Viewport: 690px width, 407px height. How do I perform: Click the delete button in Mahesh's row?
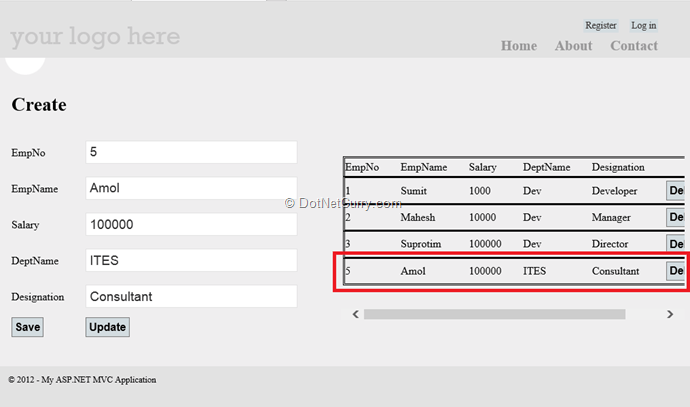point(675,217)
